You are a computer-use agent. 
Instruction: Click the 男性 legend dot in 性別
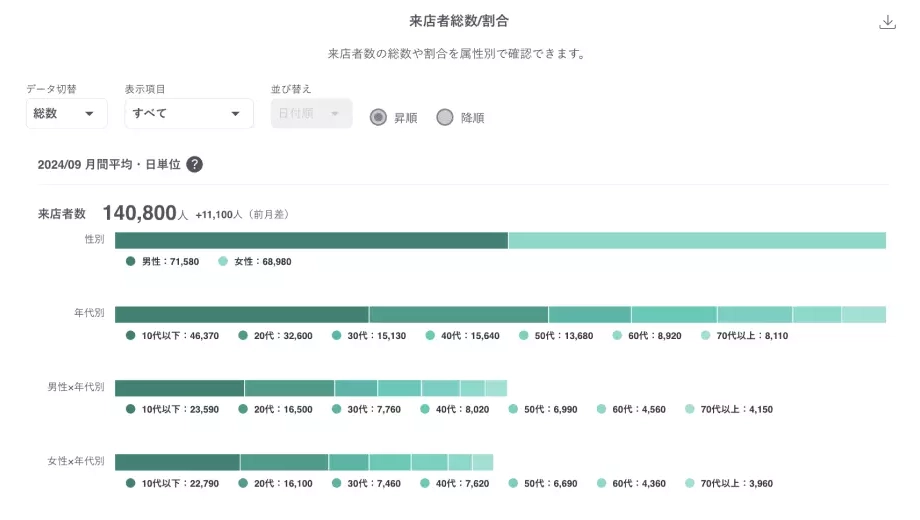130,261
